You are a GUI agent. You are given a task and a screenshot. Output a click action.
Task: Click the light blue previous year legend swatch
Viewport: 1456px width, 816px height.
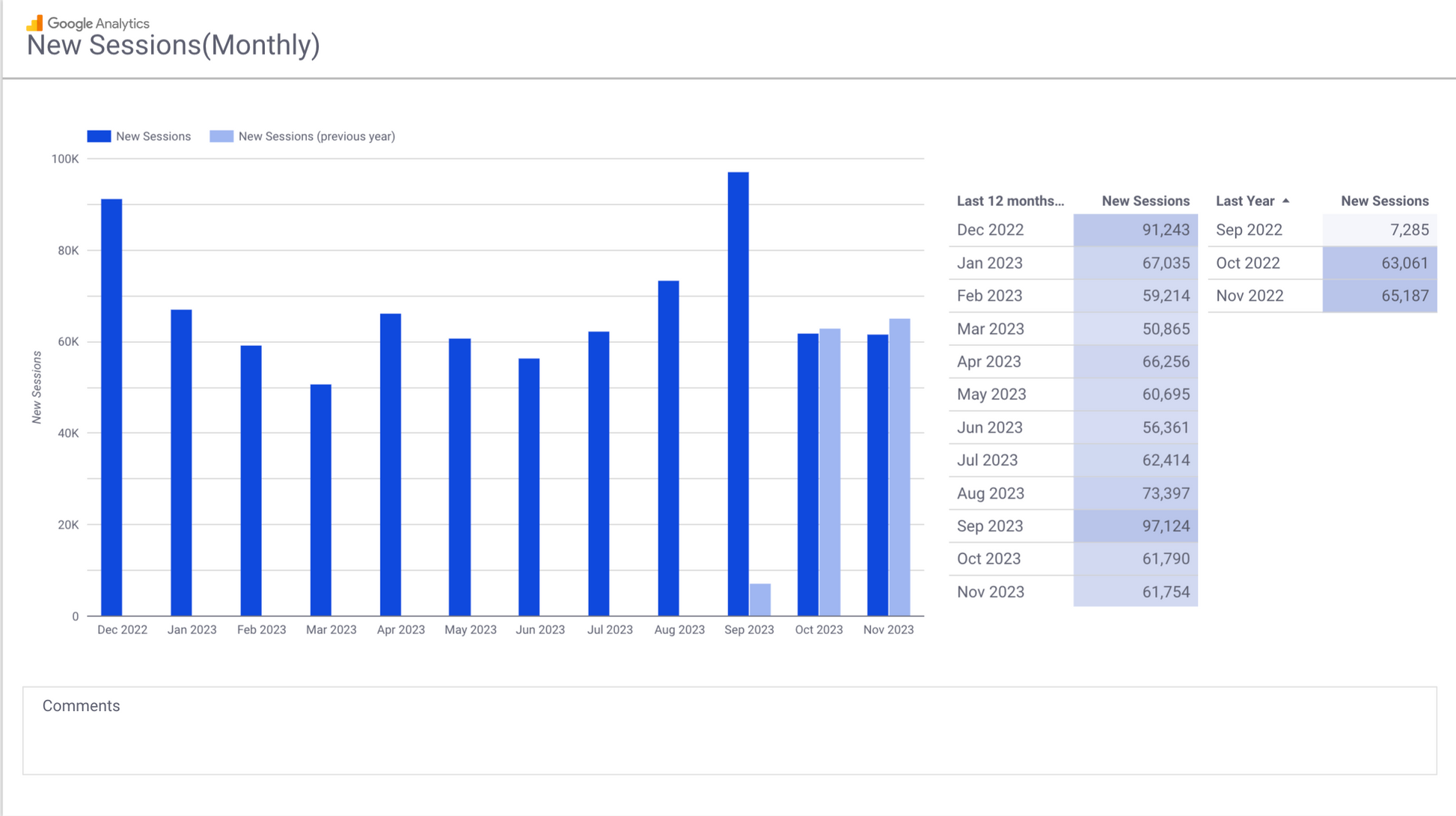tap(221, 136)
